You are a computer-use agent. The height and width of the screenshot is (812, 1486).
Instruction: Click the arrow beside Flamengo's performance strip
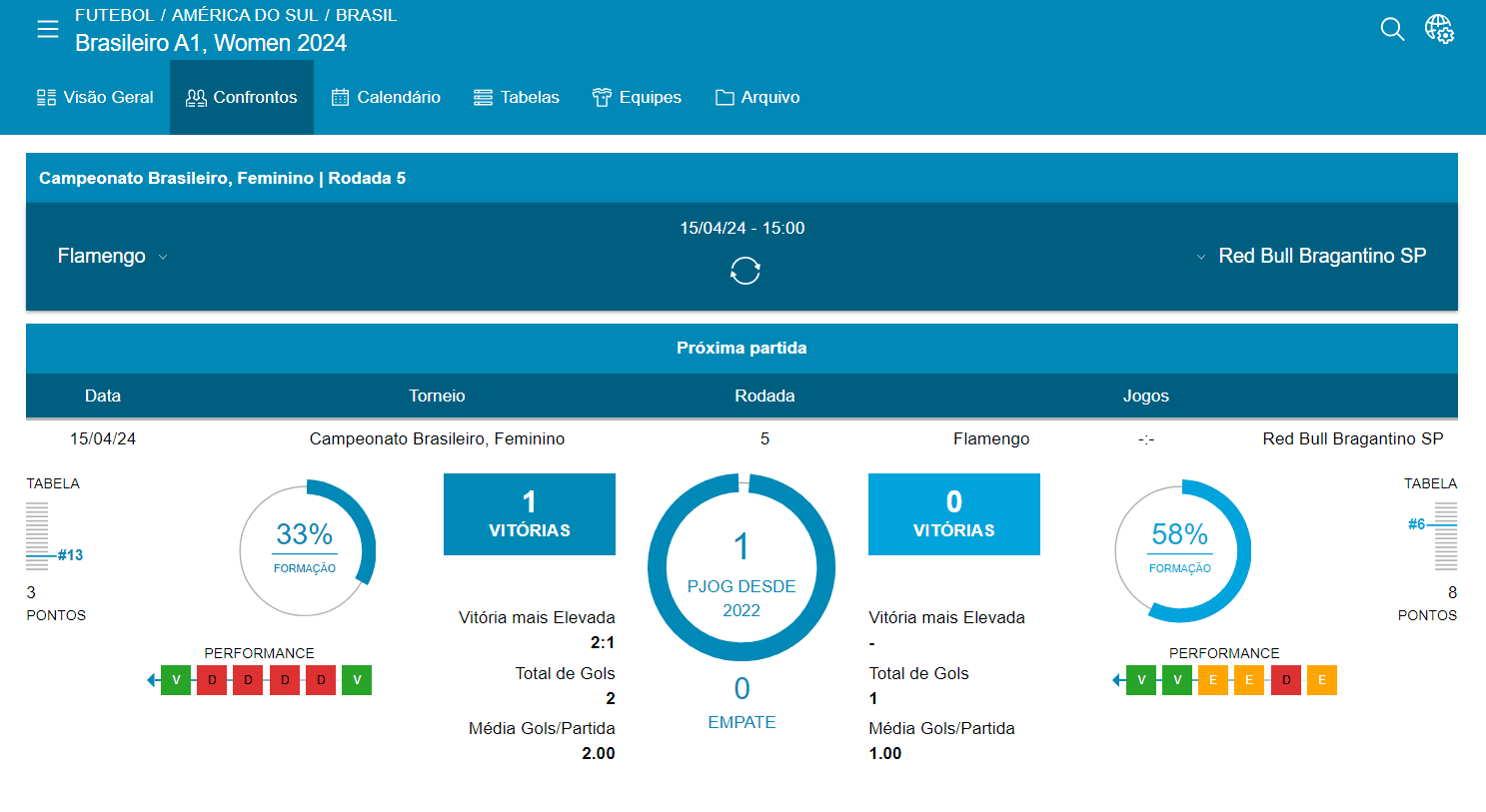pyautogui.click(x=152, y=680)
